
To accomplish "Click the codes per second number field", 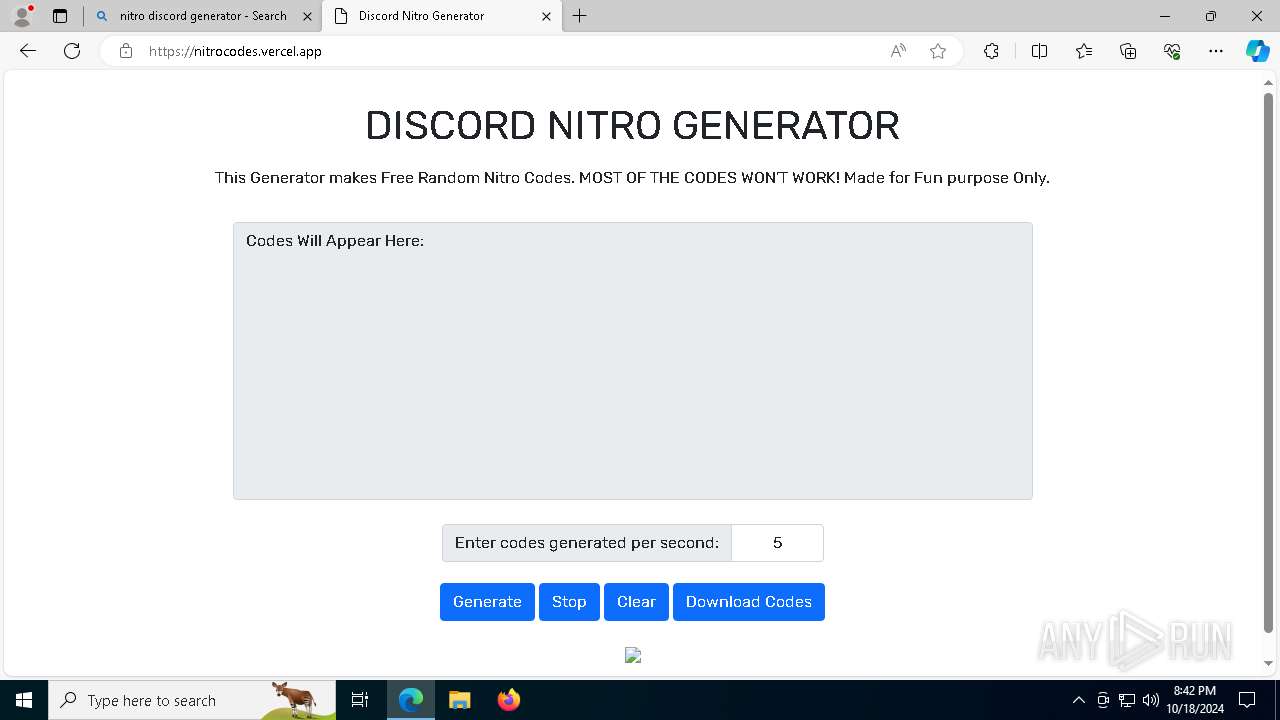I will 777,543.
